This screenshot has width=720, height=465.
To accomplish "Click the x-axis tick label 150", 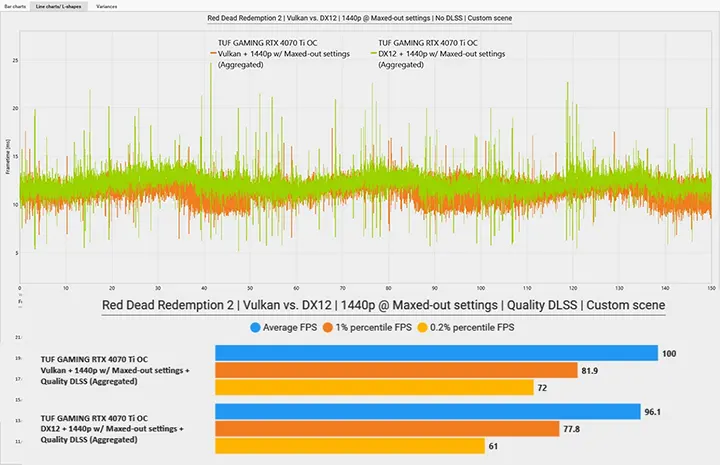I will pyautogui.click(x=711, y=288).
